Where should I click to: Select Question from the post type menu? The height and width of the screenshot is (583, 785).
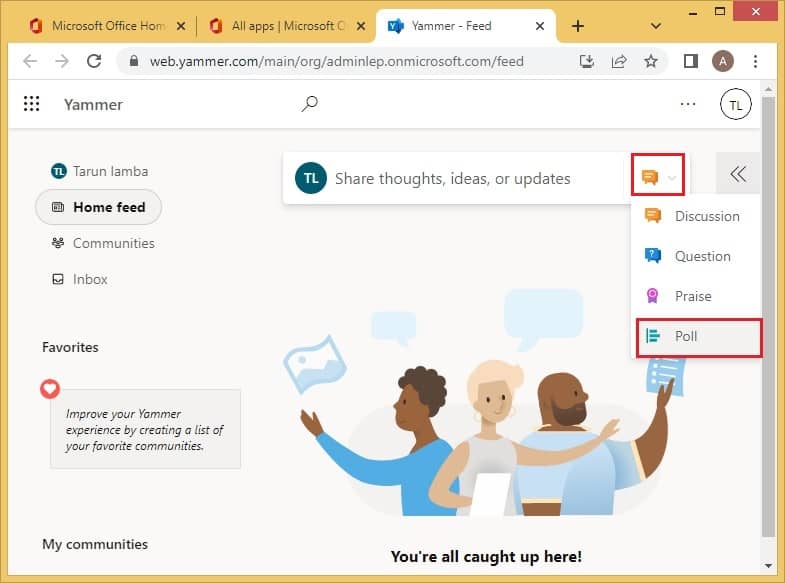[696, 256]
